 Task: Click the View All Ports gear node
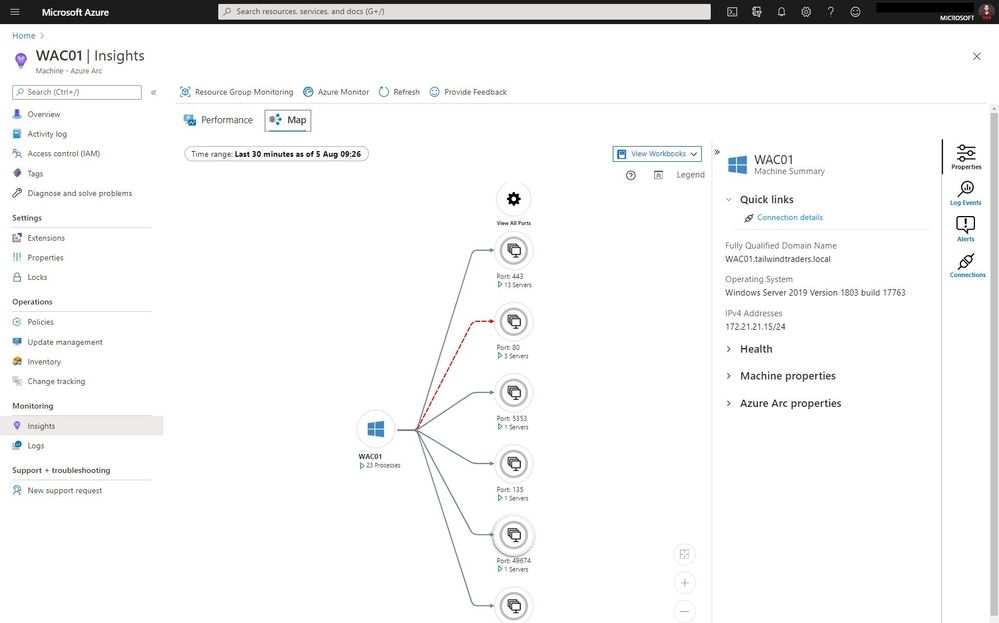[514, 199]
